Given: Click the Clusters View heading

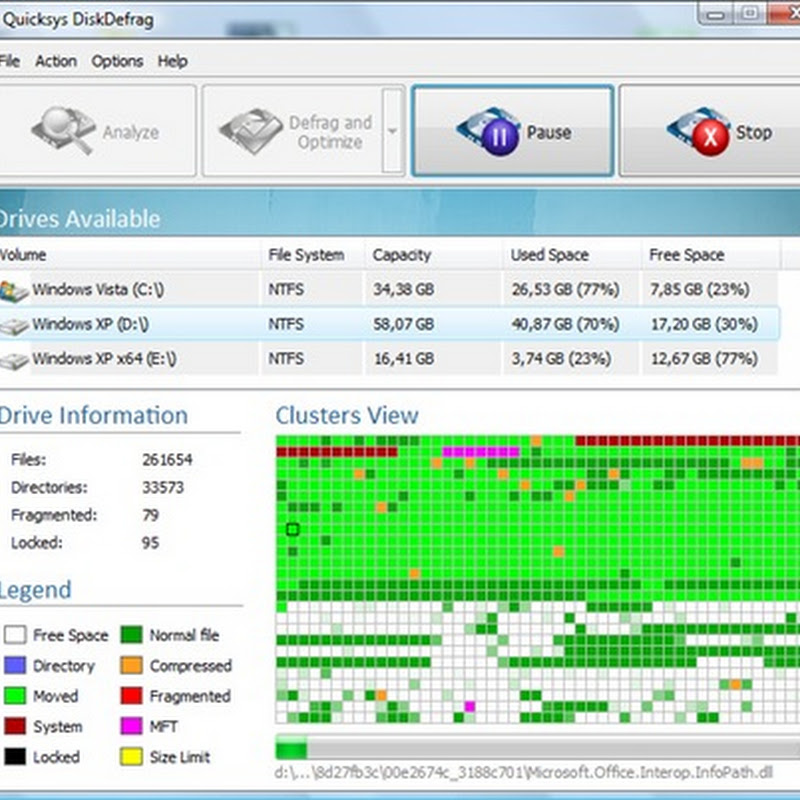Looking at the screenshot, I should (x=347, y=415).
